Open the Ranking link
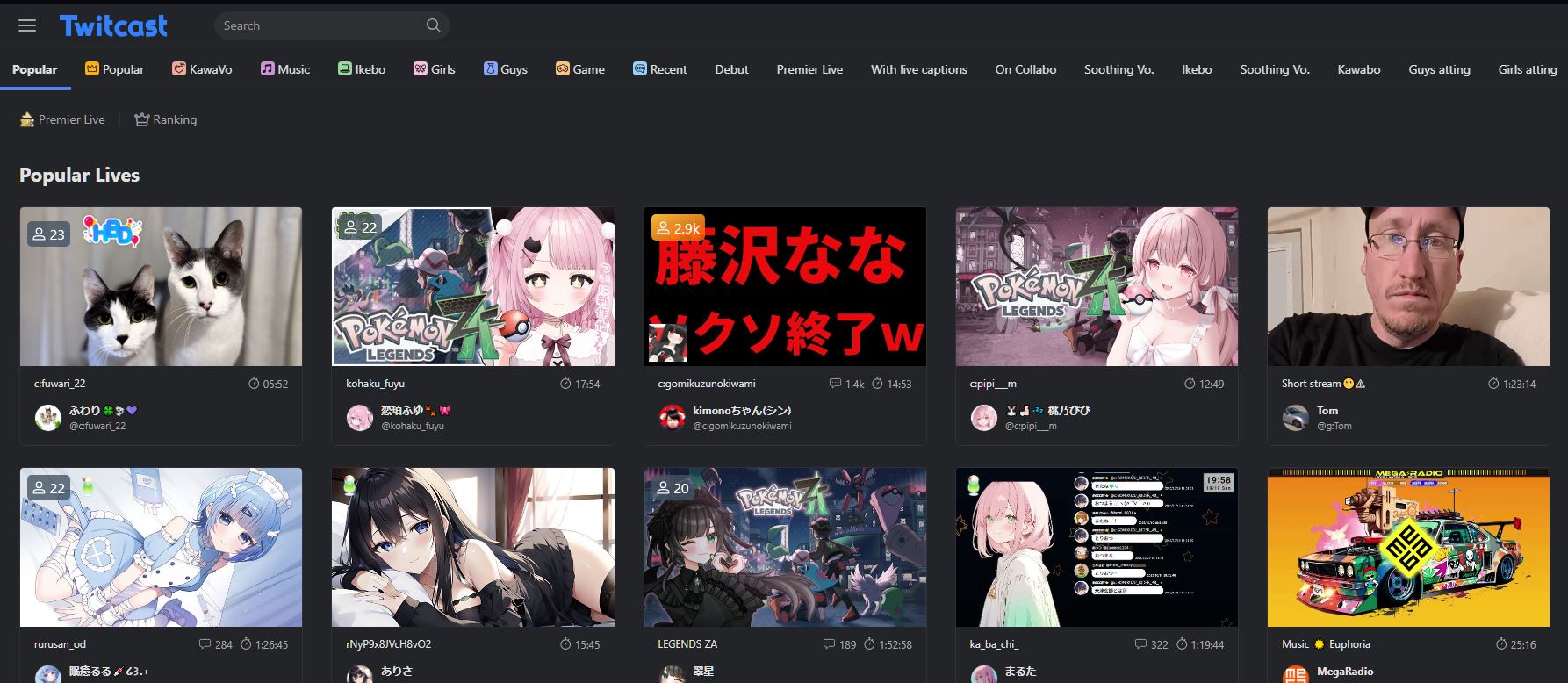 165,119
